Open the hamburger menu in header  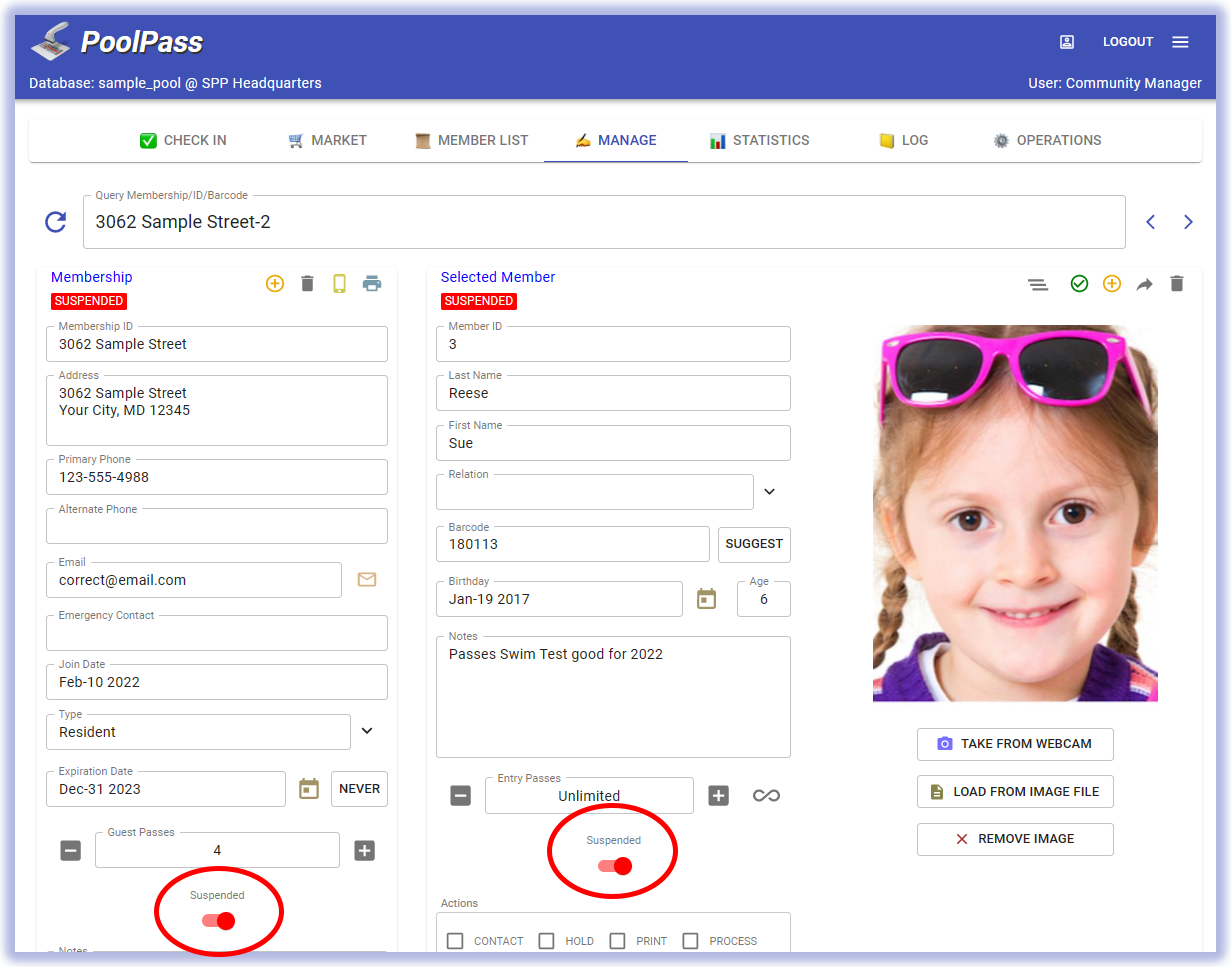[x=1180, y=42]
